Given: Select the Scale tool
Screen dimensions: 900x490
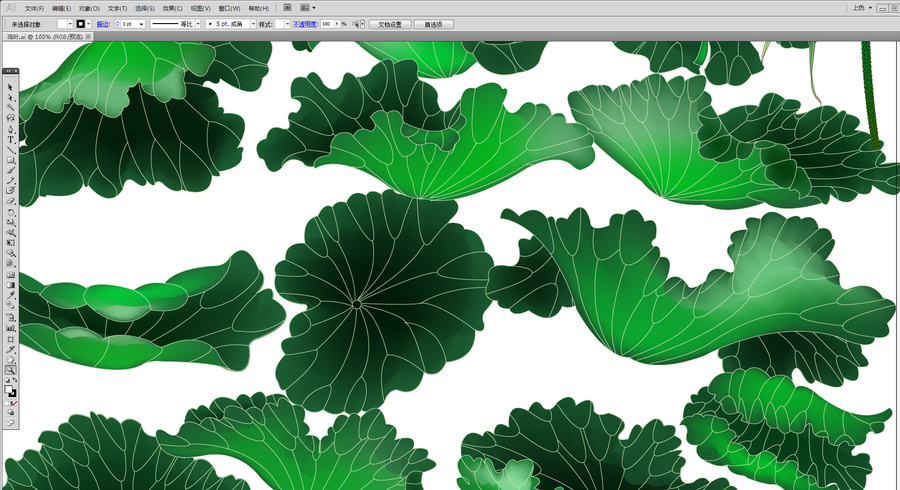Looking at the screenshot, I should coord(10,222).
